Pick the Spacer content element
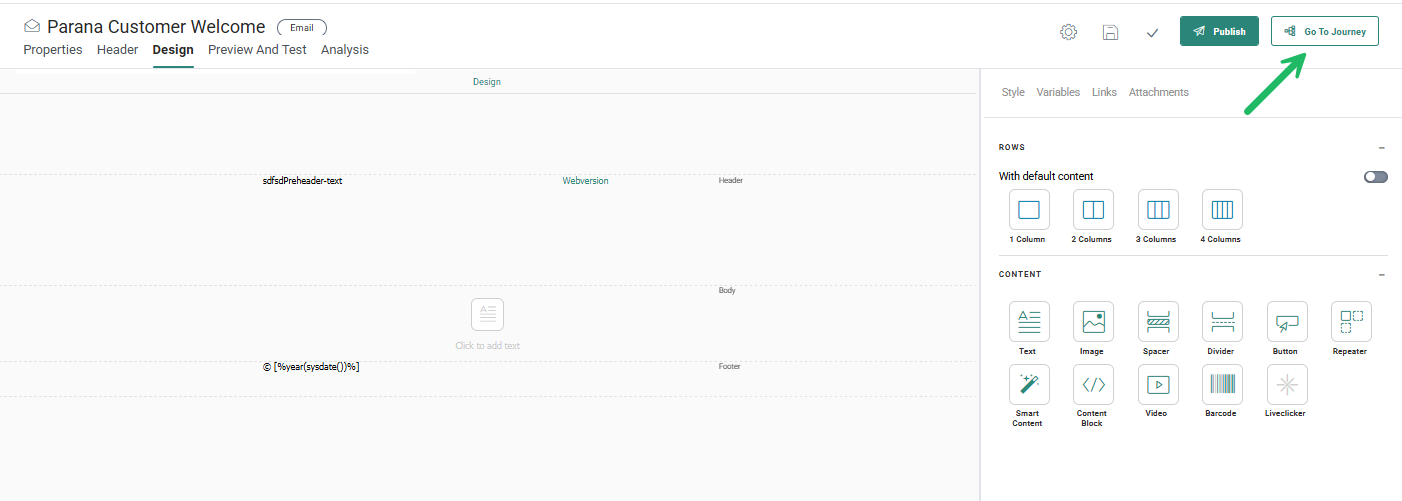The image size is (1402, 501). tap(1158, 322)
